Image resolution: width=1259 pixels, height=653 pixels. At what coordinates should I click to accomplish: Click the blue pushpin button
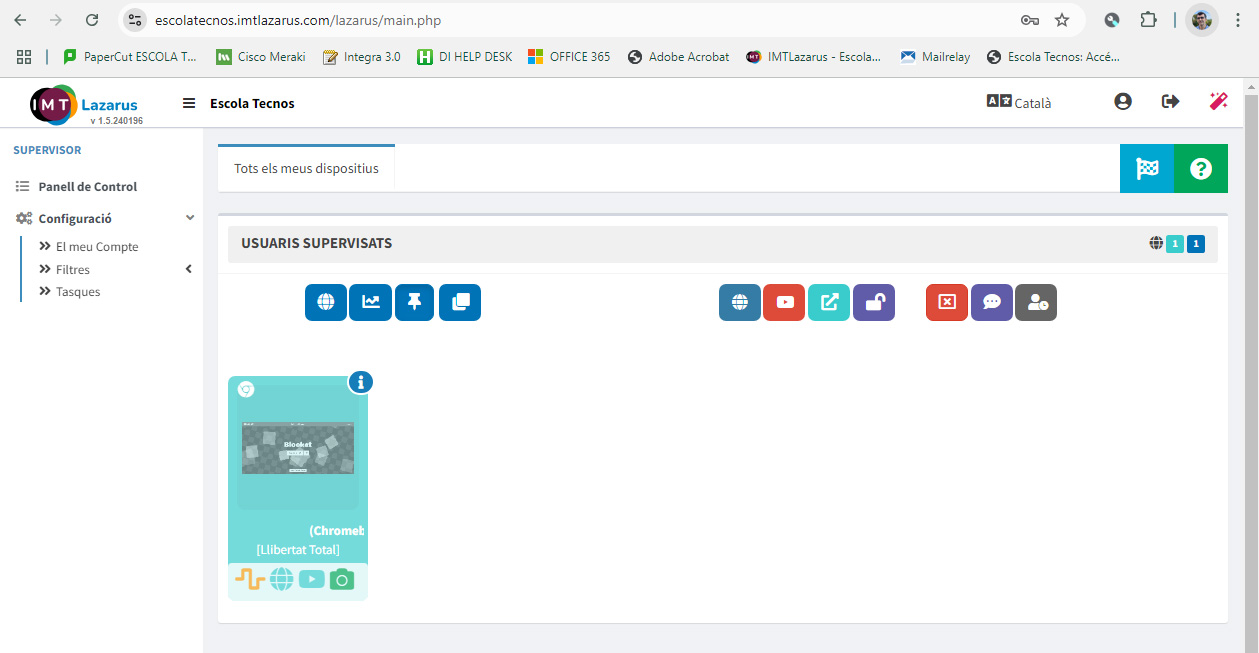coord(414,302)
